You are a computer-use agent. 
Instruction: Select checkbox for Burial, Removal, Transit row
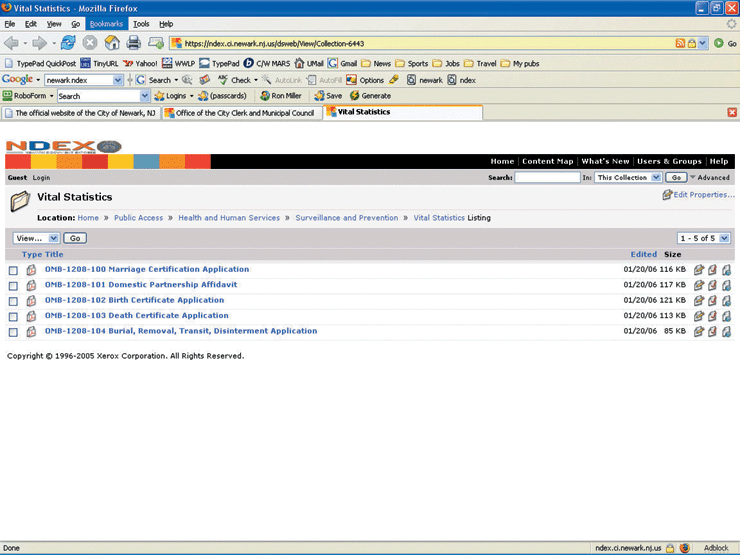[13, 332]
